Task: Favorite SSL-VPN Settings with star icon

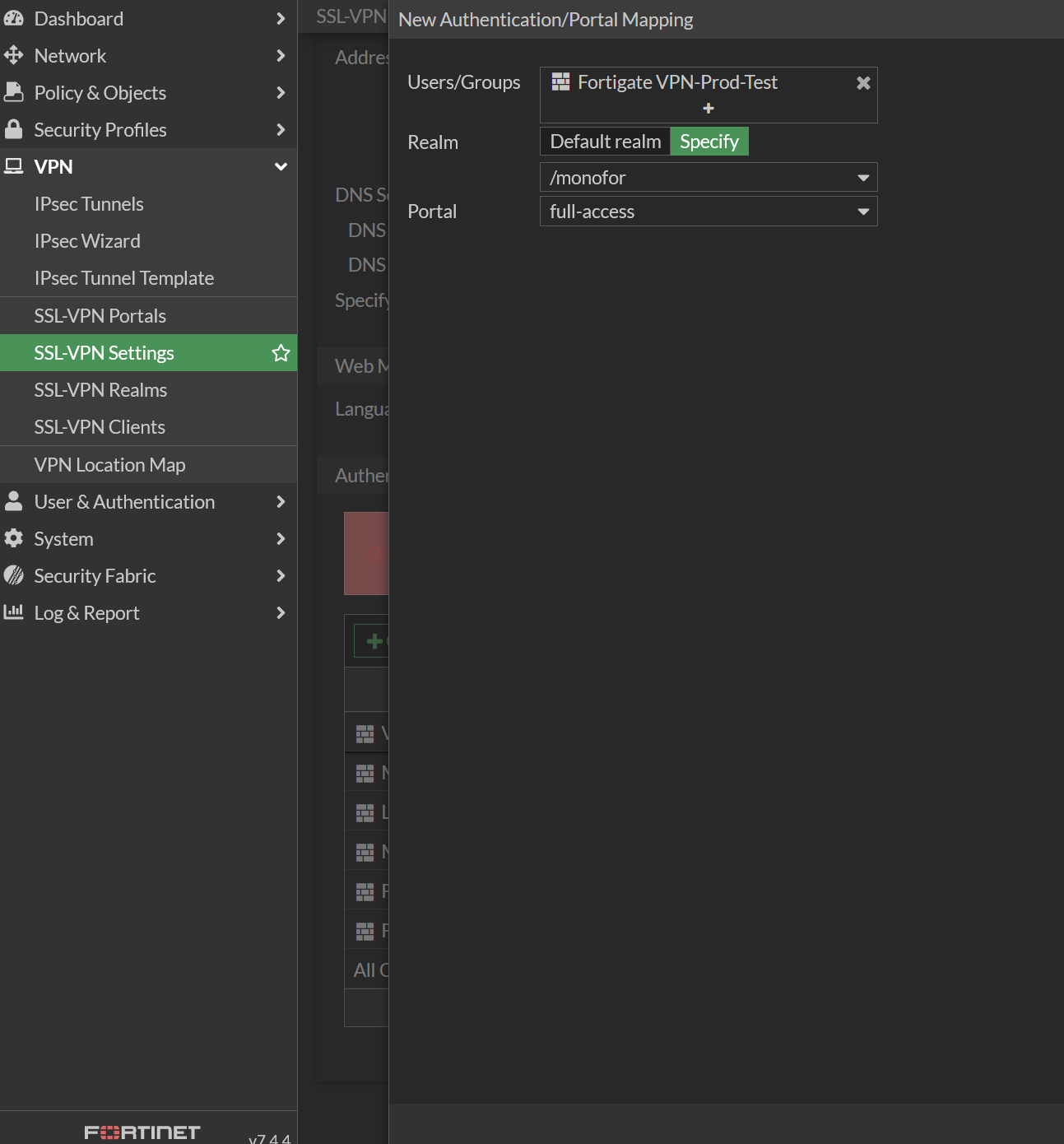Action: pos(281,353)
